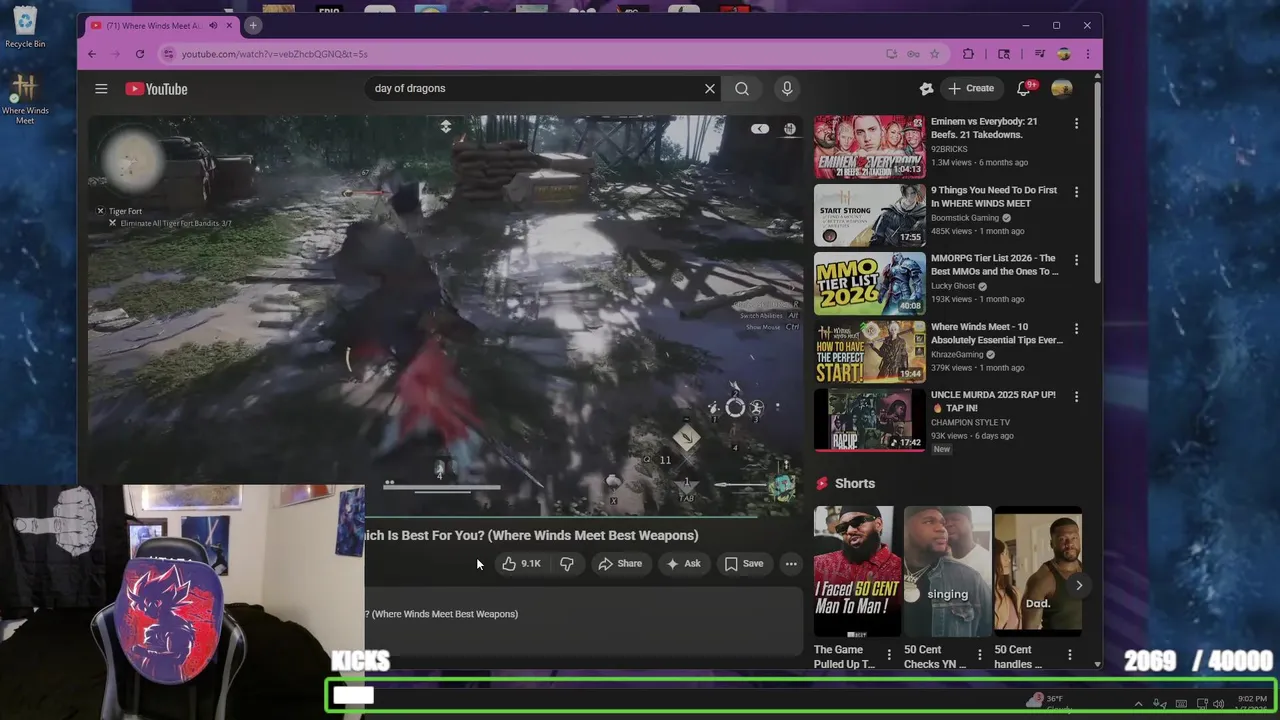Go back in Chrome
The width and height of the screenshot is (1280, 720).
coord(92,54)
